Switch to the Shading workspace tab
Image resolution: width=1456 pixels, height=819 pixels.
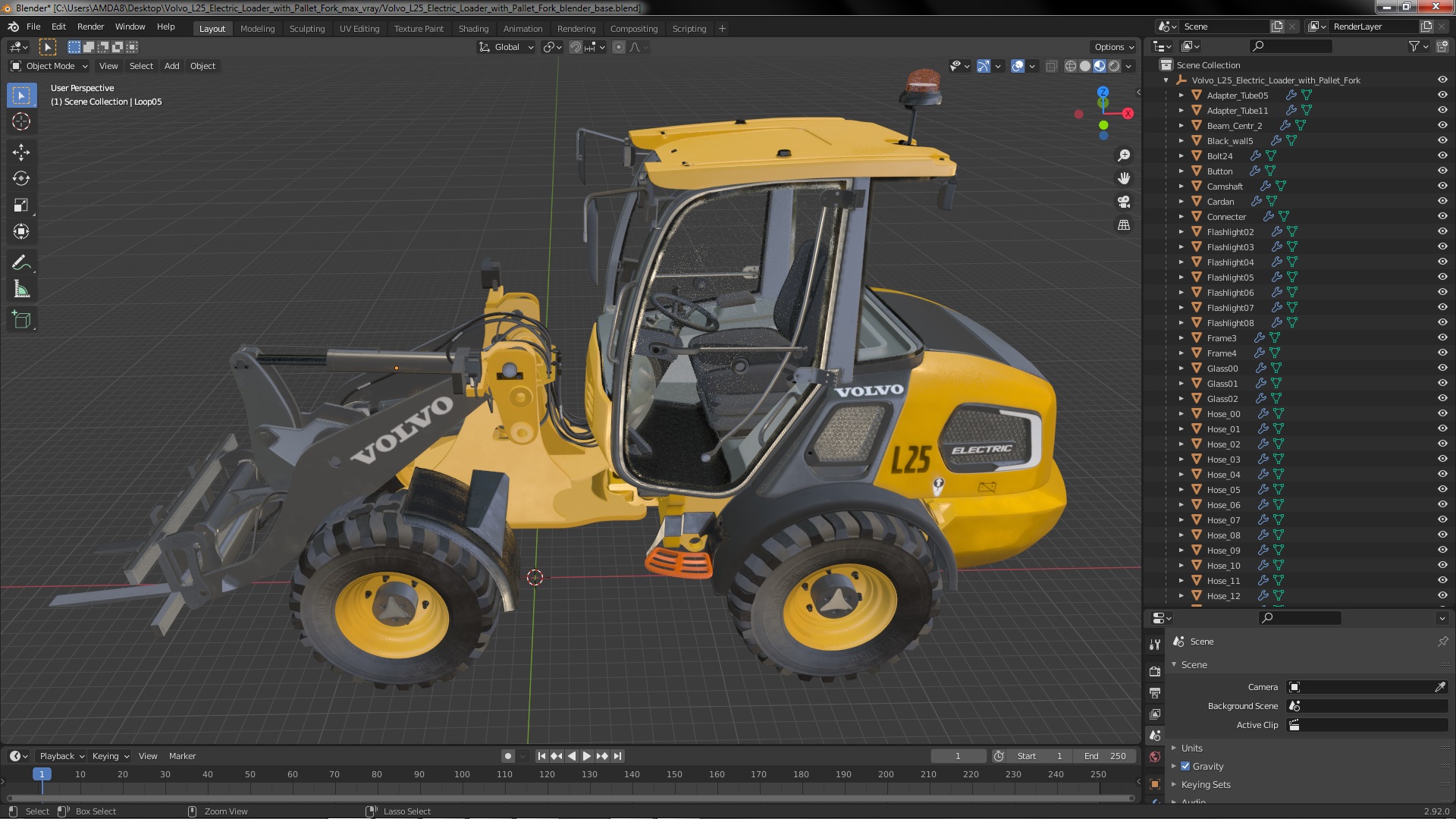click(473, 29)
